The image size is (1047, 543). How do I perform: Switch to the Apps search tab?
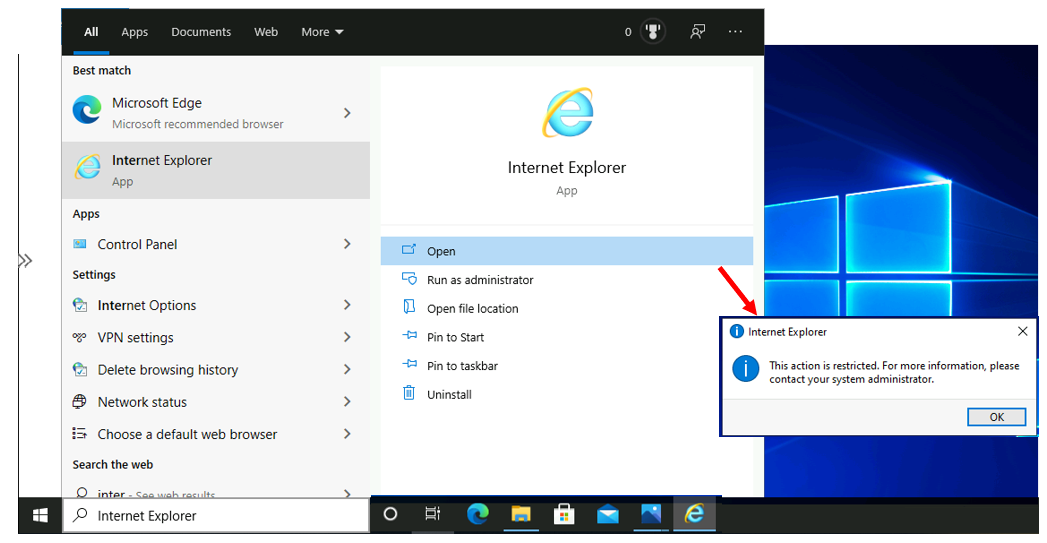click(134, 31)
